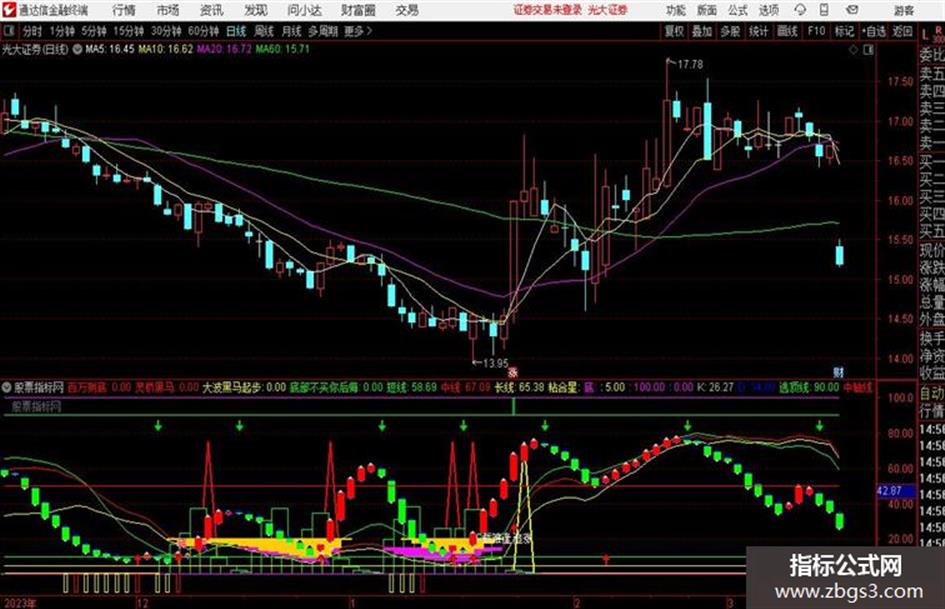Click the 光大证券 broker link
Screen dimensions: 945x609
pyautogui.click(x=608, y=10)
